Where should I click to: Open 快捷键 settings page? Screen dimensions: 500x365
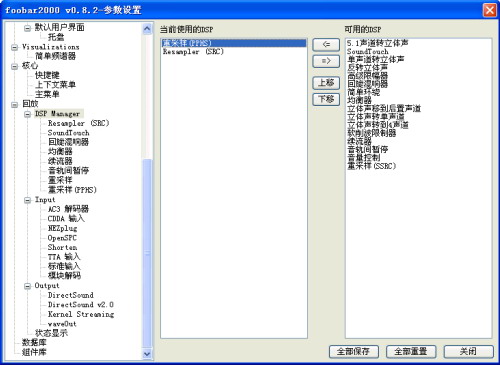(47, 75)
